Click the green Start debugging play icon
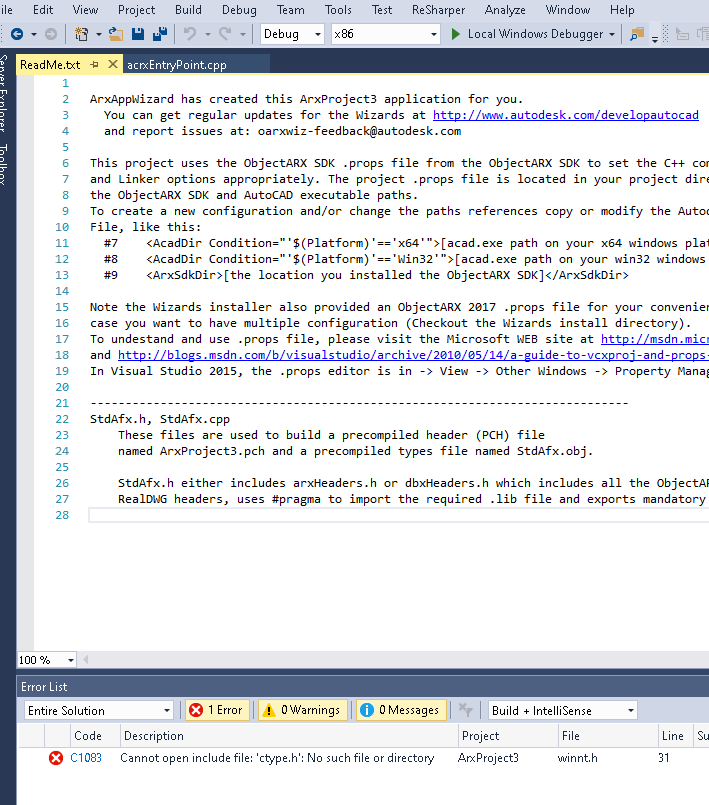 click(x=455, y=34)
